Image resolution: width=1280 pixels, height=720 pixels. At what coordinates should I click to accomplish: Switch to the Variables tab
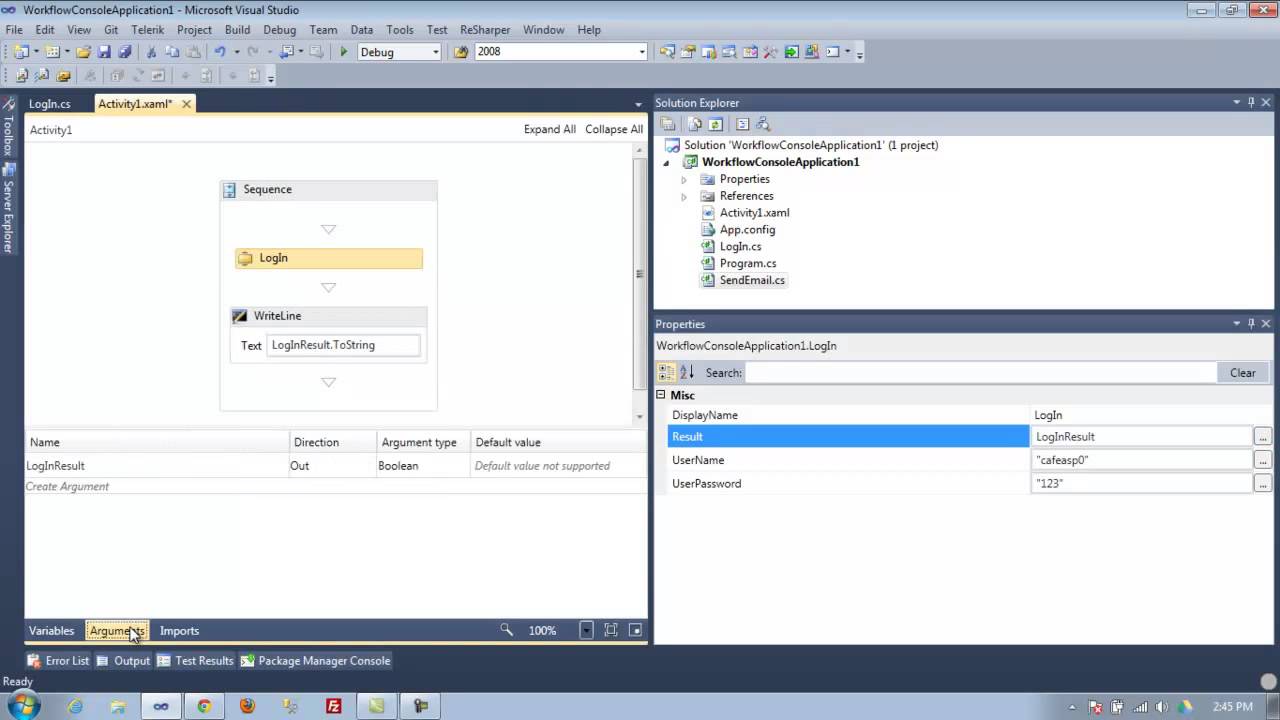(x=51, y=631)
